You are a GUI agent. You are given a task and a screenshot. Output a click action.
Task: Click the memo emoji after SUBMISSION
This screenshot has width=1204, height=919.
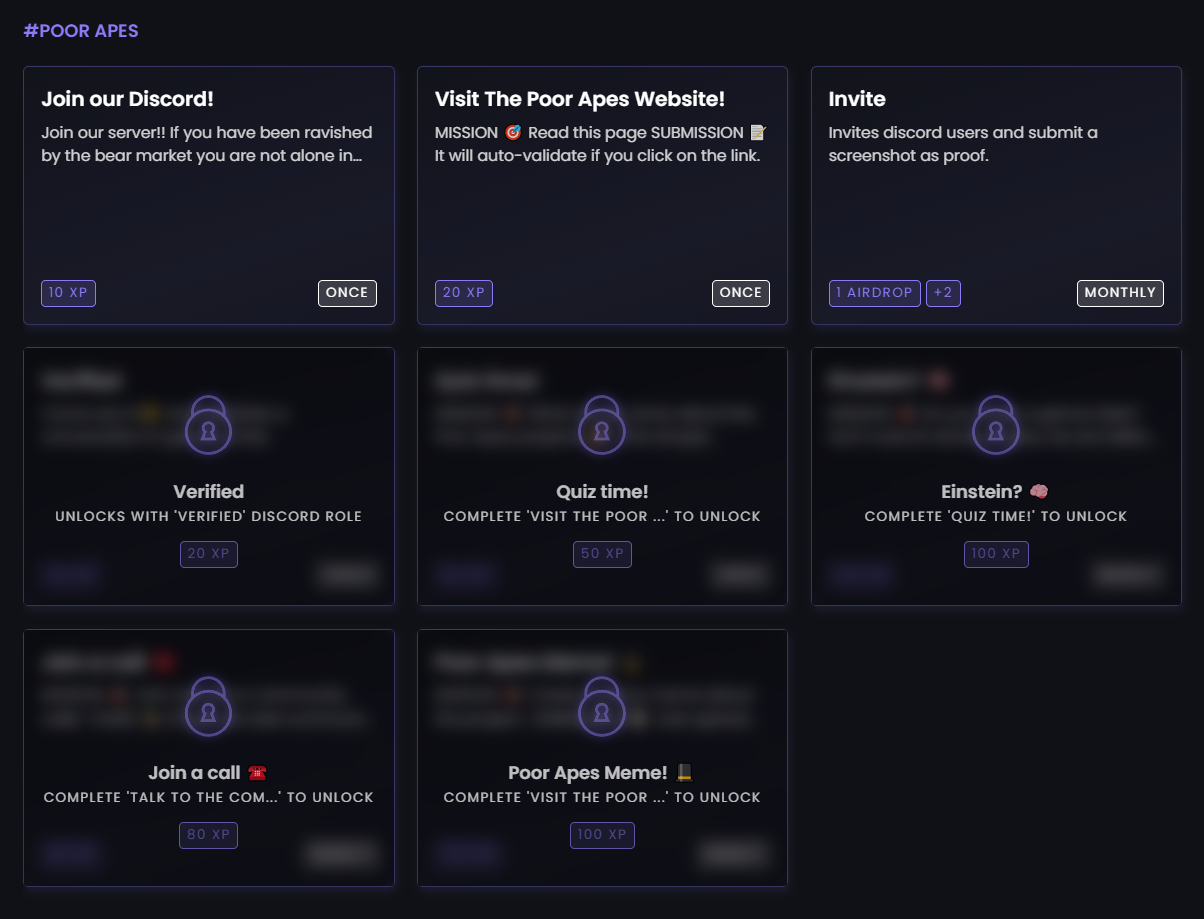click(x=759, y=133)
